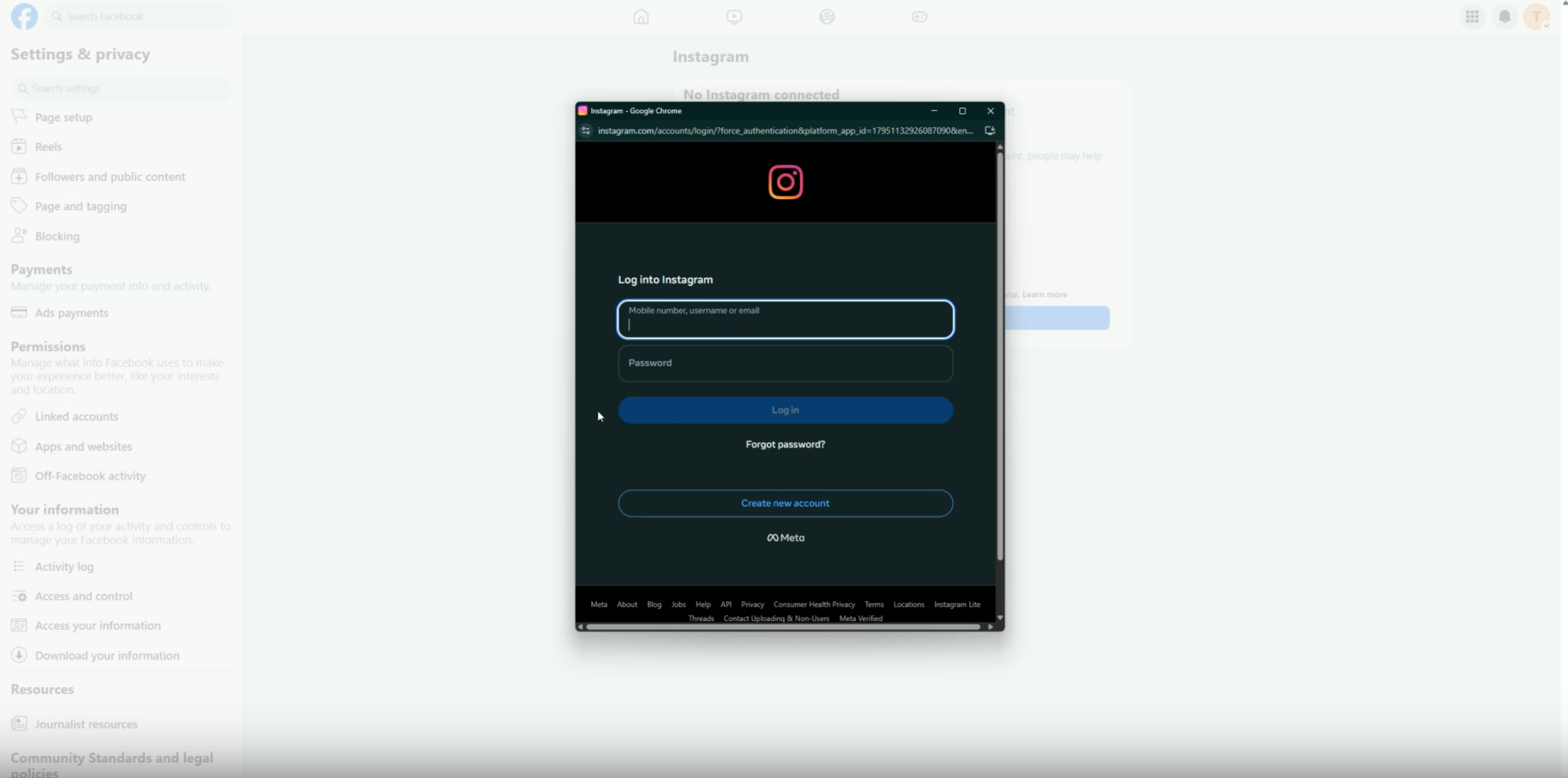Open the Facebook apps grid menu
The width and height of the screenshot is (1568, 778).
tap(1472, 17)
